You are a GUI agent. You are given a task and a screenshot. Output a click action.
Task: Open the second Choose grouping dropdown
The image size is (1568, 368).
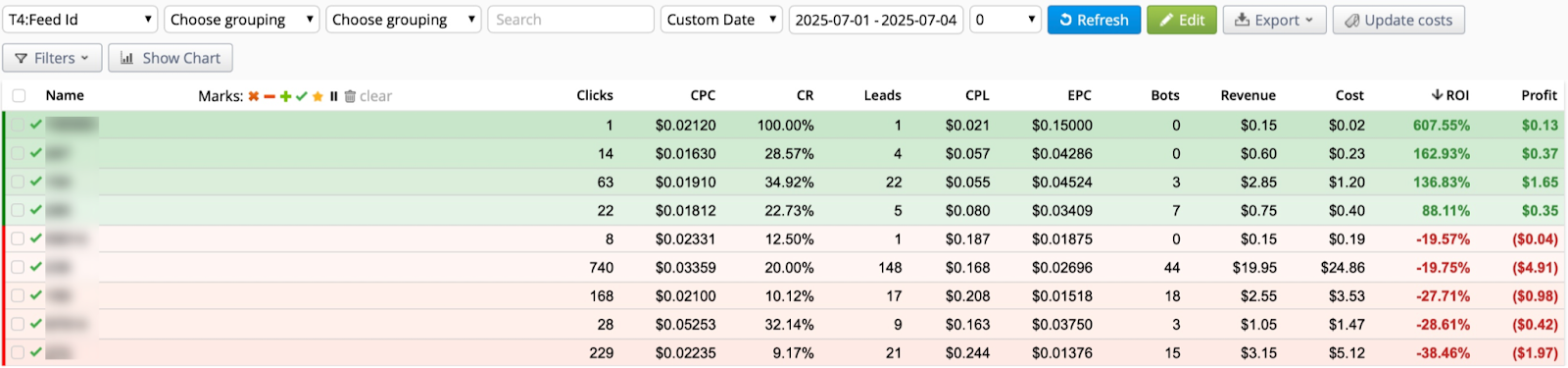point(241,20)
